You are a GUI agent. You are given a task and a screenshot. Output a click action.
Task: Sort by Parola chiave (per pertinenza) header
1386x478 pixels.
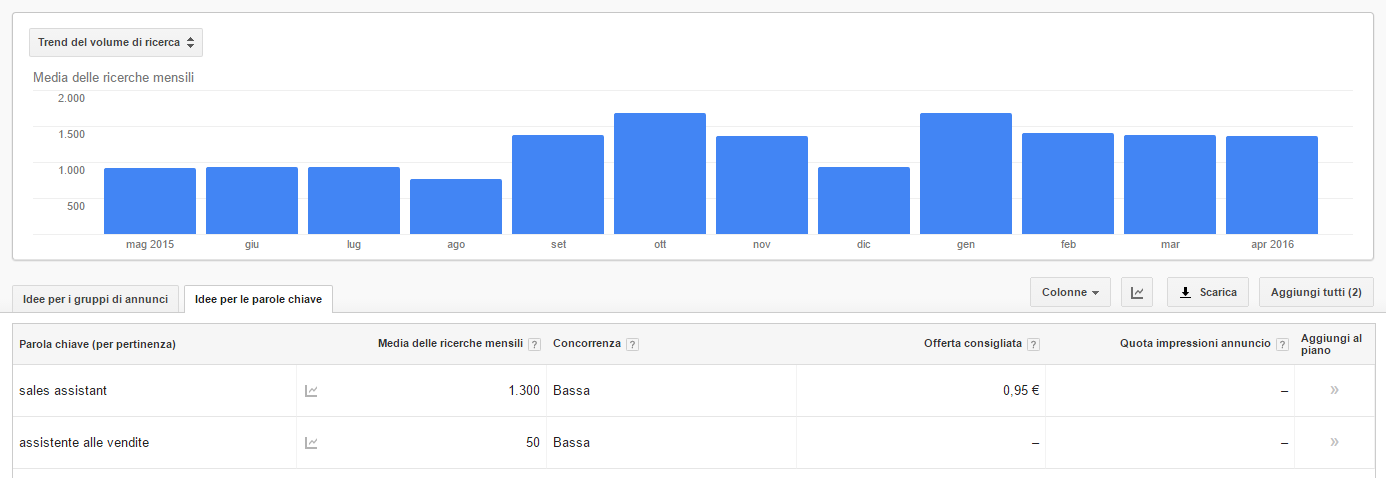pyautogui.click(x=97, y=344)
